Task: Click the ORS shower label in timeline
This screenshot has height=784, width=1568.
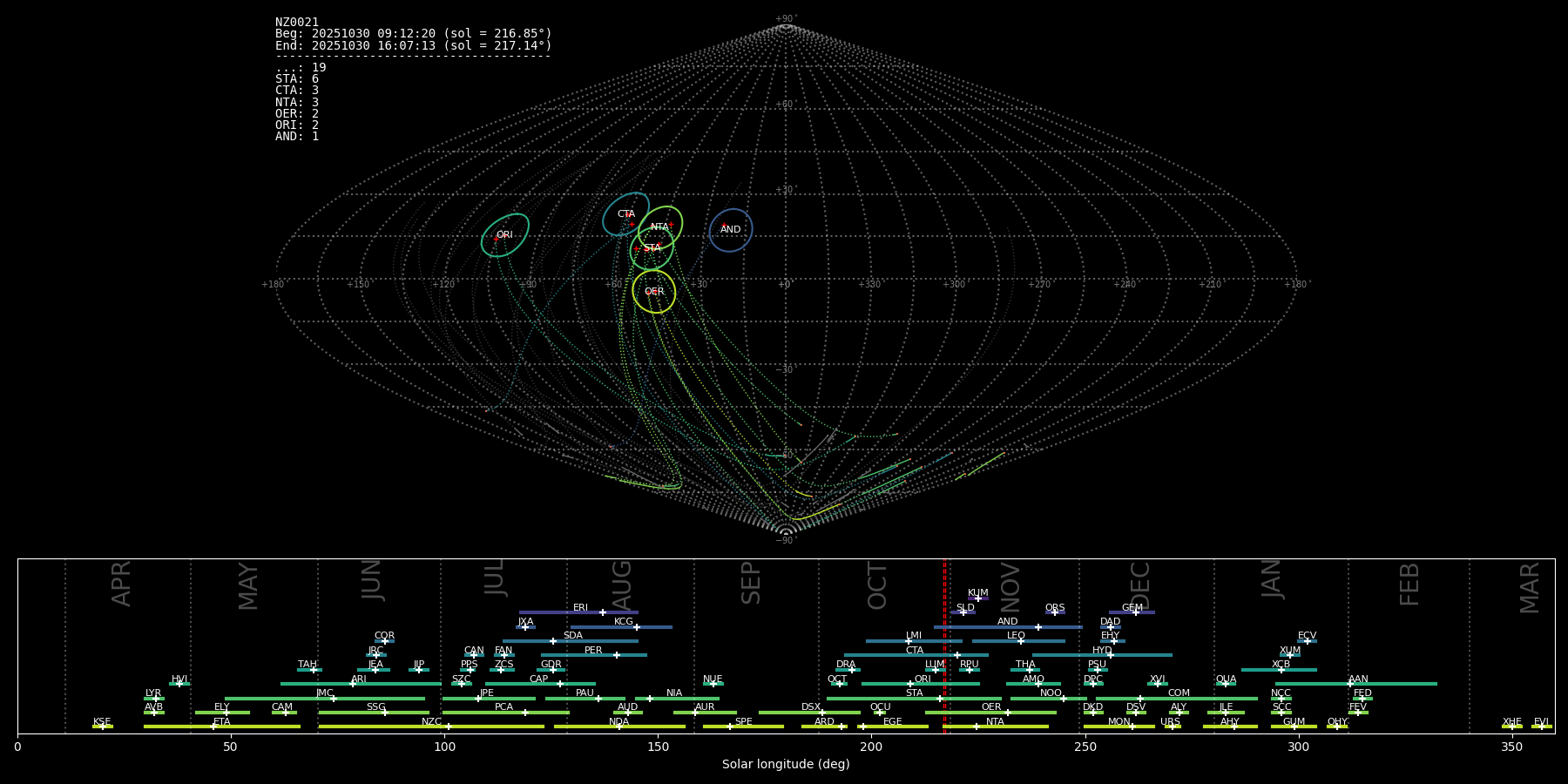Action: [1055, 608]
